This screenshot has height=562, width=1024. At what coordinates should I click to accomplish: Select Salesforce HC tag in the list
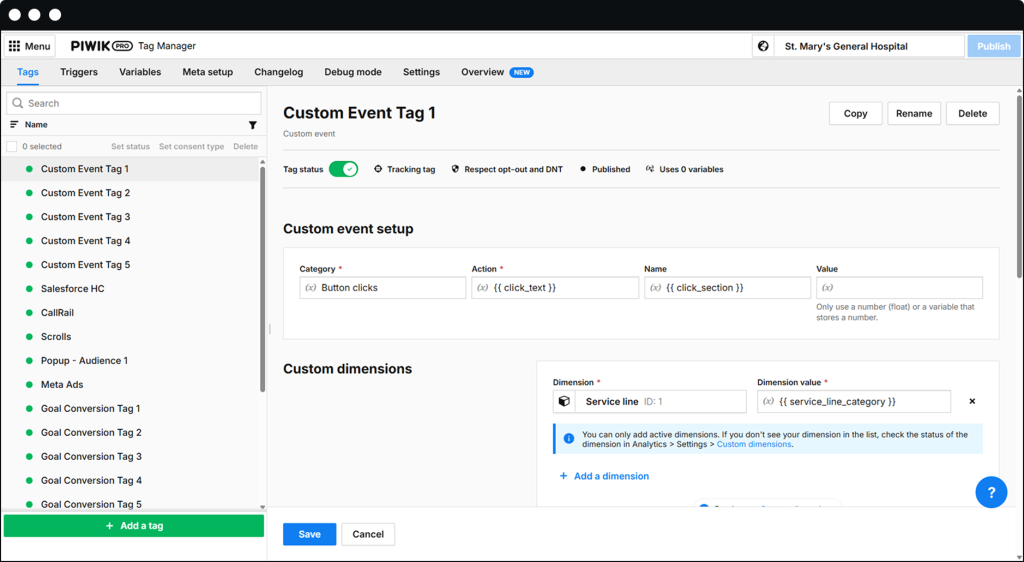72,289
